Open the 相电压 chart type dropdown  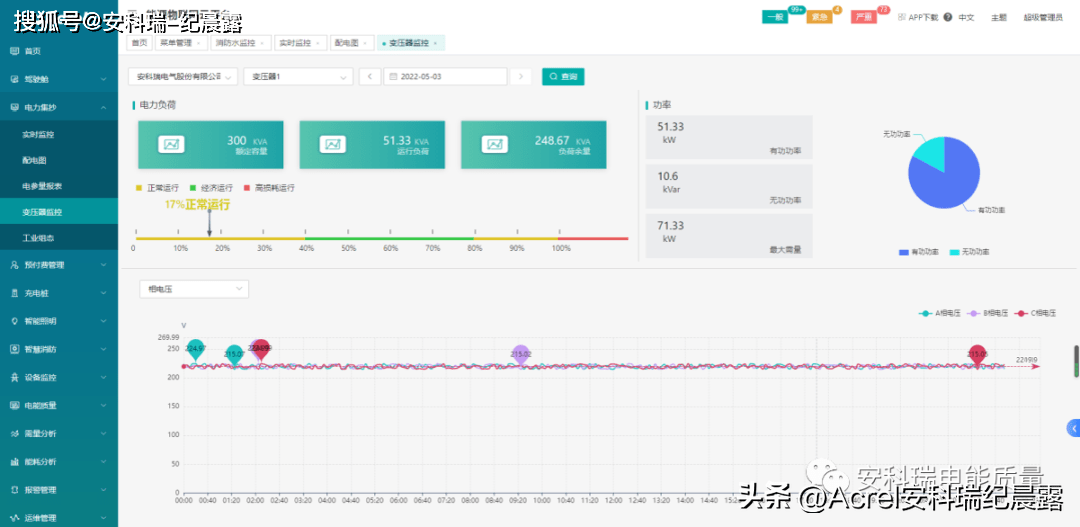(x=194, y=289)
